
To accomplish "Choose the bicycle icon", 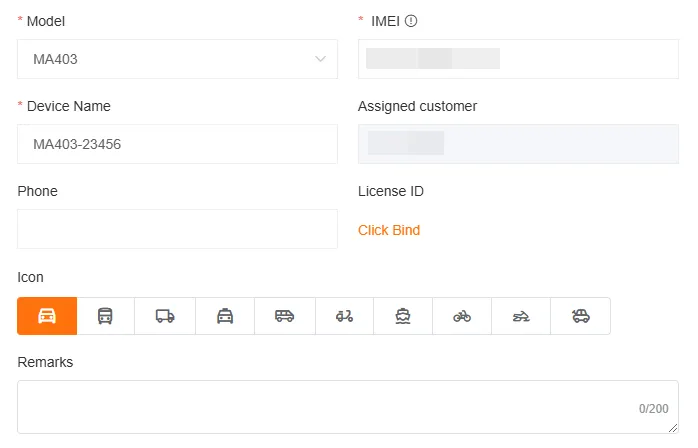I will click(x=462, y=316).
